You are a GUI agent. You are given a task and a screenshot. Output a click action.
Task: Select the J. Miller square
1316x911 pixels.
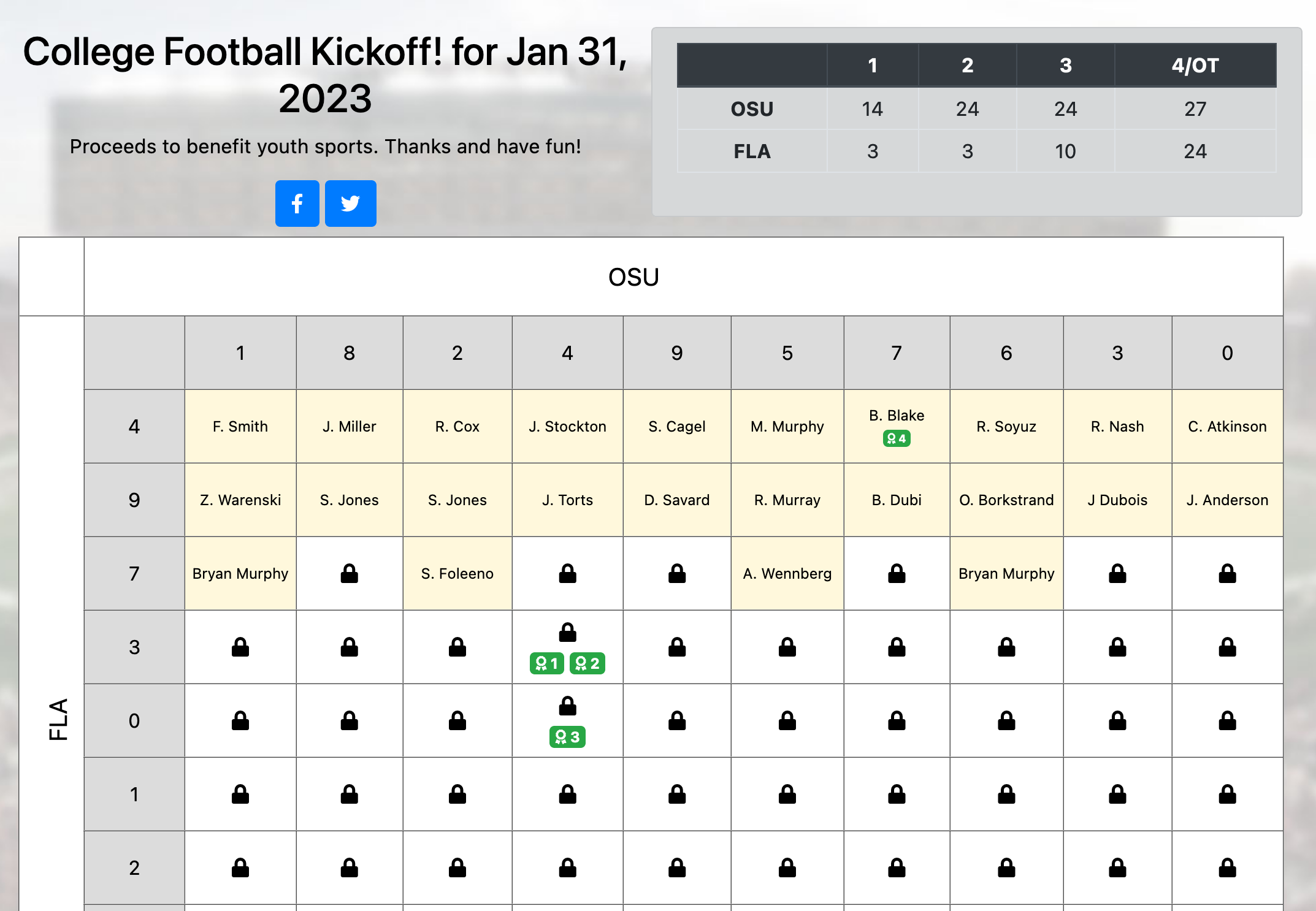click(x=350, y=427)
